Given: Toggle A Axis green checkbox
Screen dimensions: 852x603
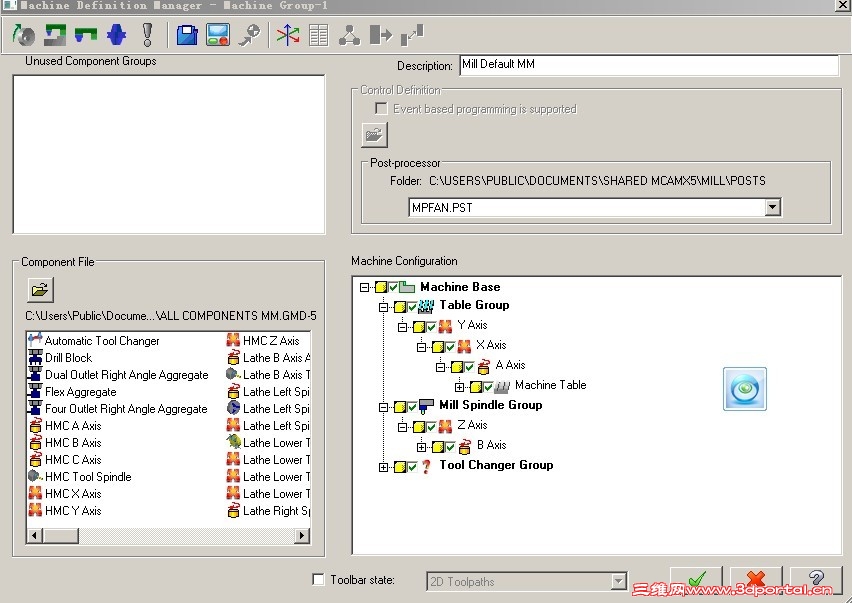Looking at the screenshot, I should pos(469,367).
